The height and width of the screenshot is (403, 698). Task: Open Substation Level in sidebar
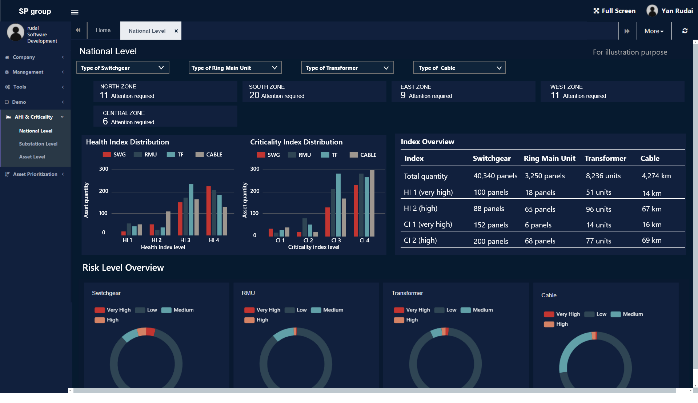[38, 144]
